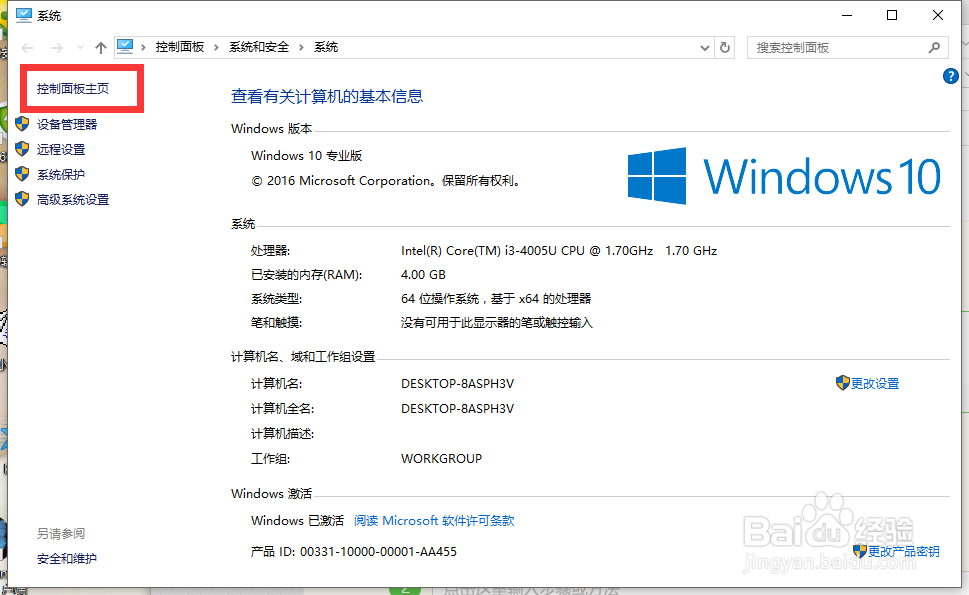Close the 系统 window
Image resolution: width=969 pixels, height=595 pixels.
[x=937, y=15]
